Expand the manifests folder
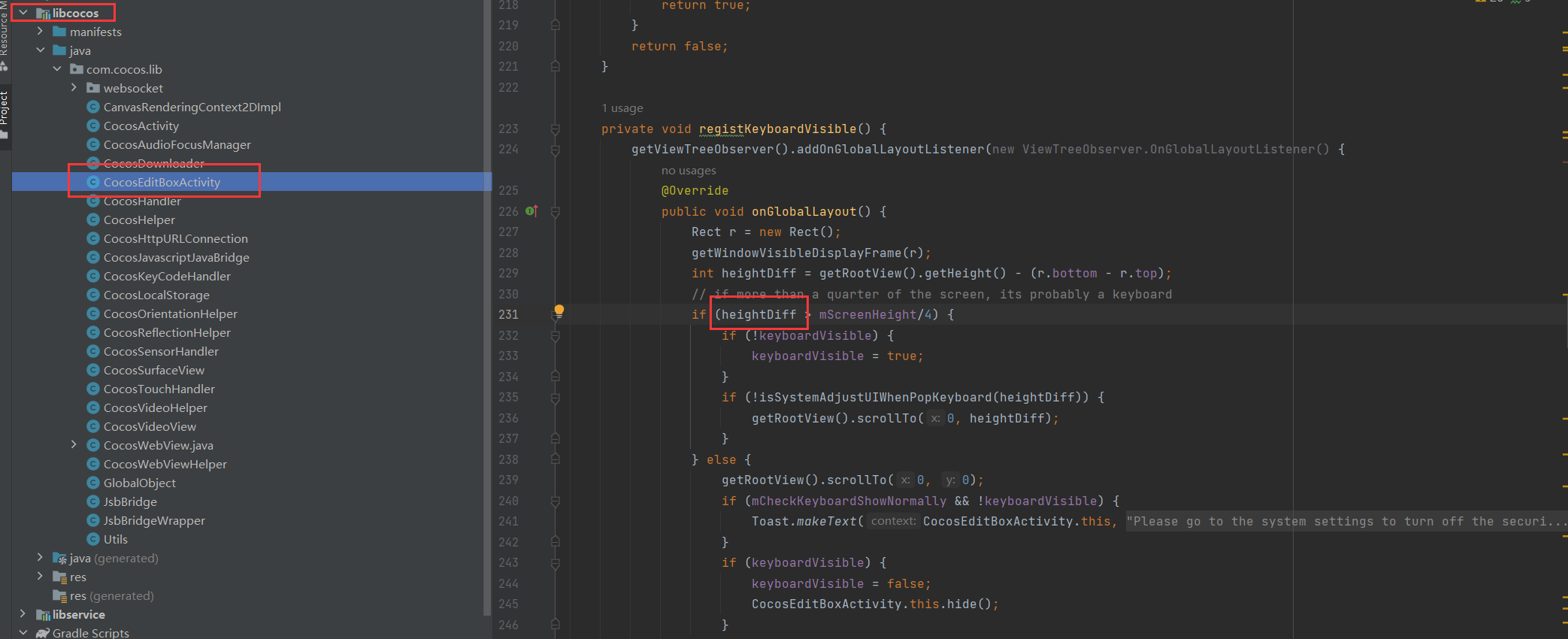The height and width of the screenshot is (639, 1568). (x=40, y=32)
